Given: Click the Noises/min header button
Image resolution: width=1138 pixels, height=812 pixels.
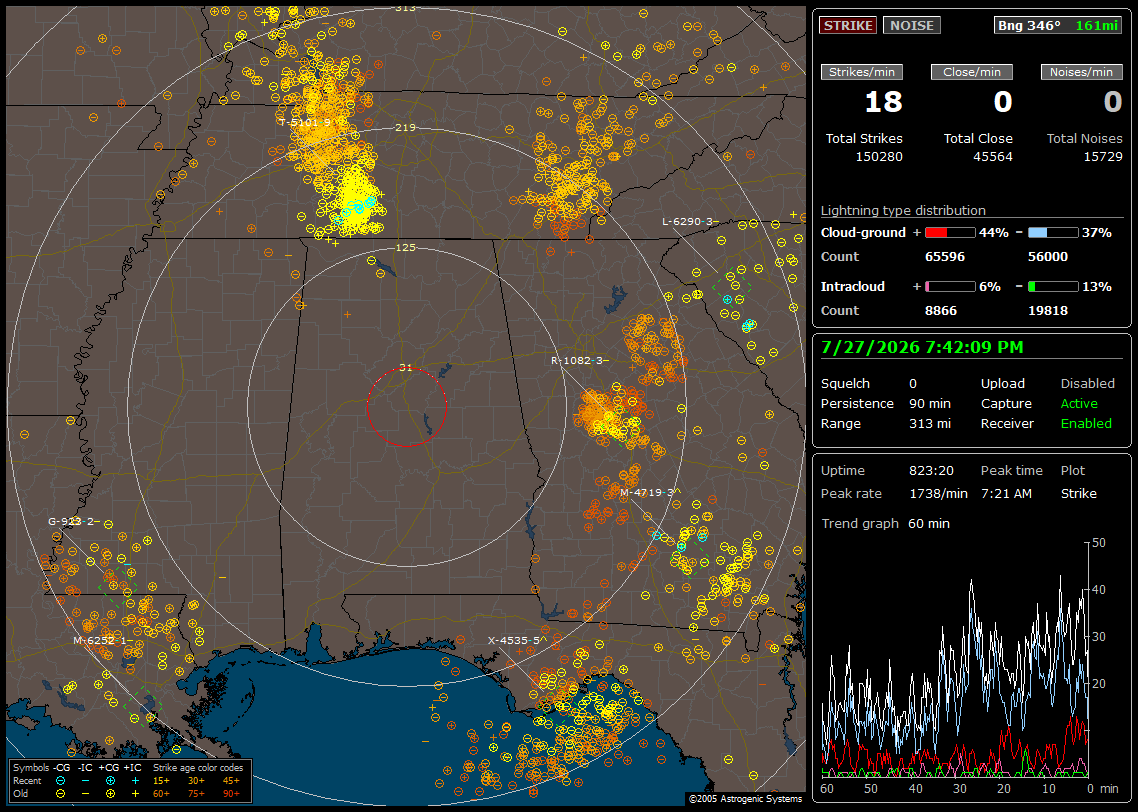Looking at the screenshot, I should click(1081, 72).
